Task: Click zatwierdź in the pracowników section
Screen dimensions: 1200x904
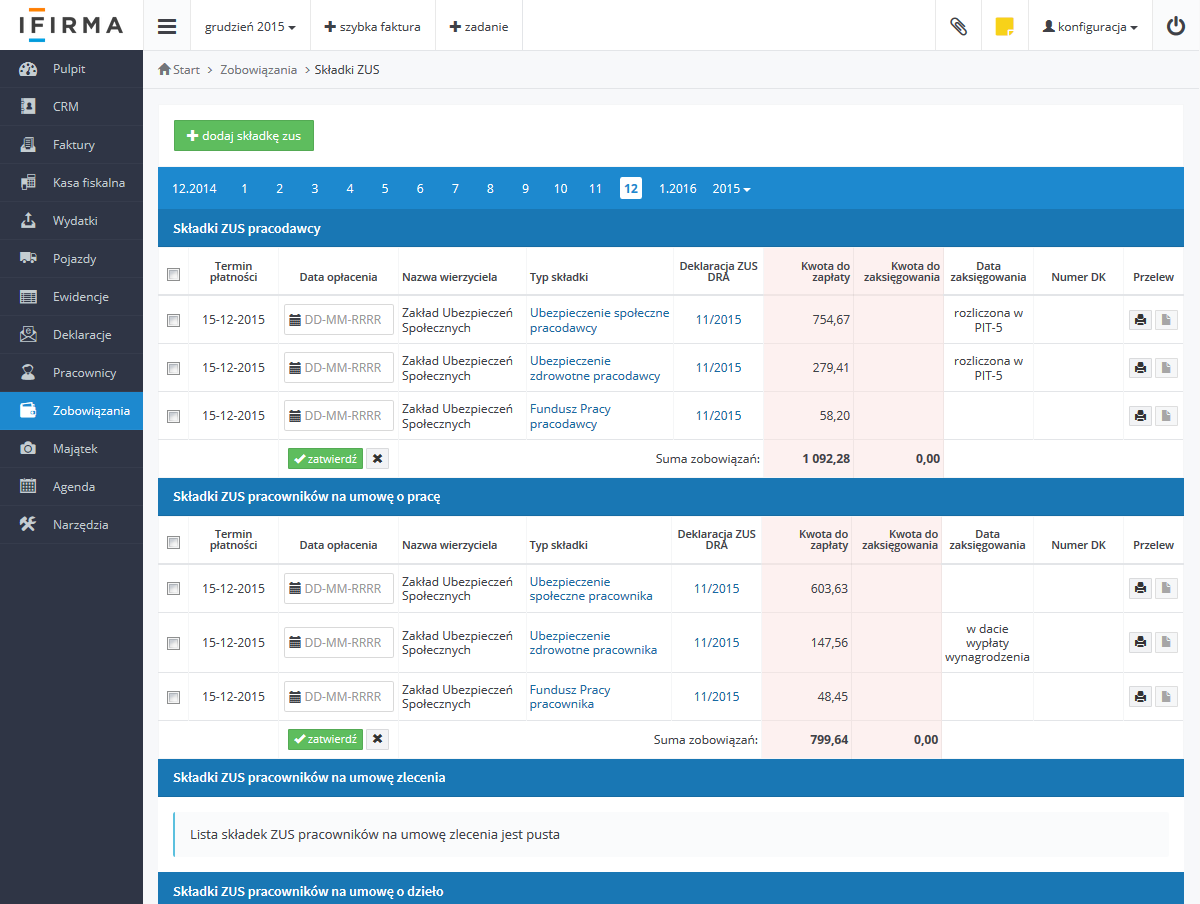Action: pyautogui.click(x=325, y=739)
